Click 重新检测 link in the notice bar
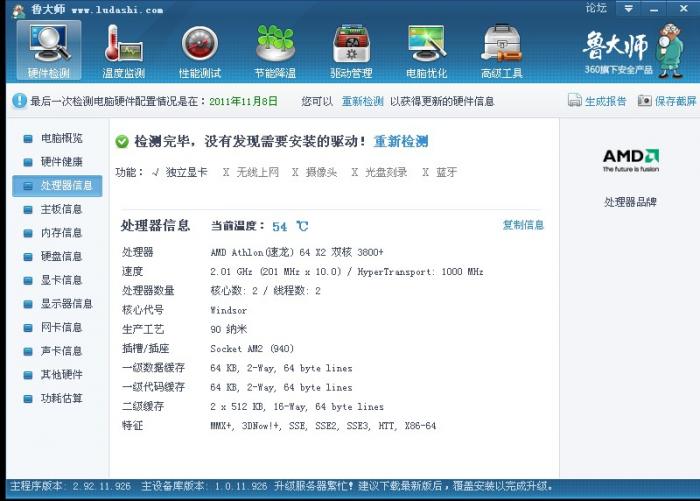The image size is (700, 501). pyautogui.click(x=362, y=101)
